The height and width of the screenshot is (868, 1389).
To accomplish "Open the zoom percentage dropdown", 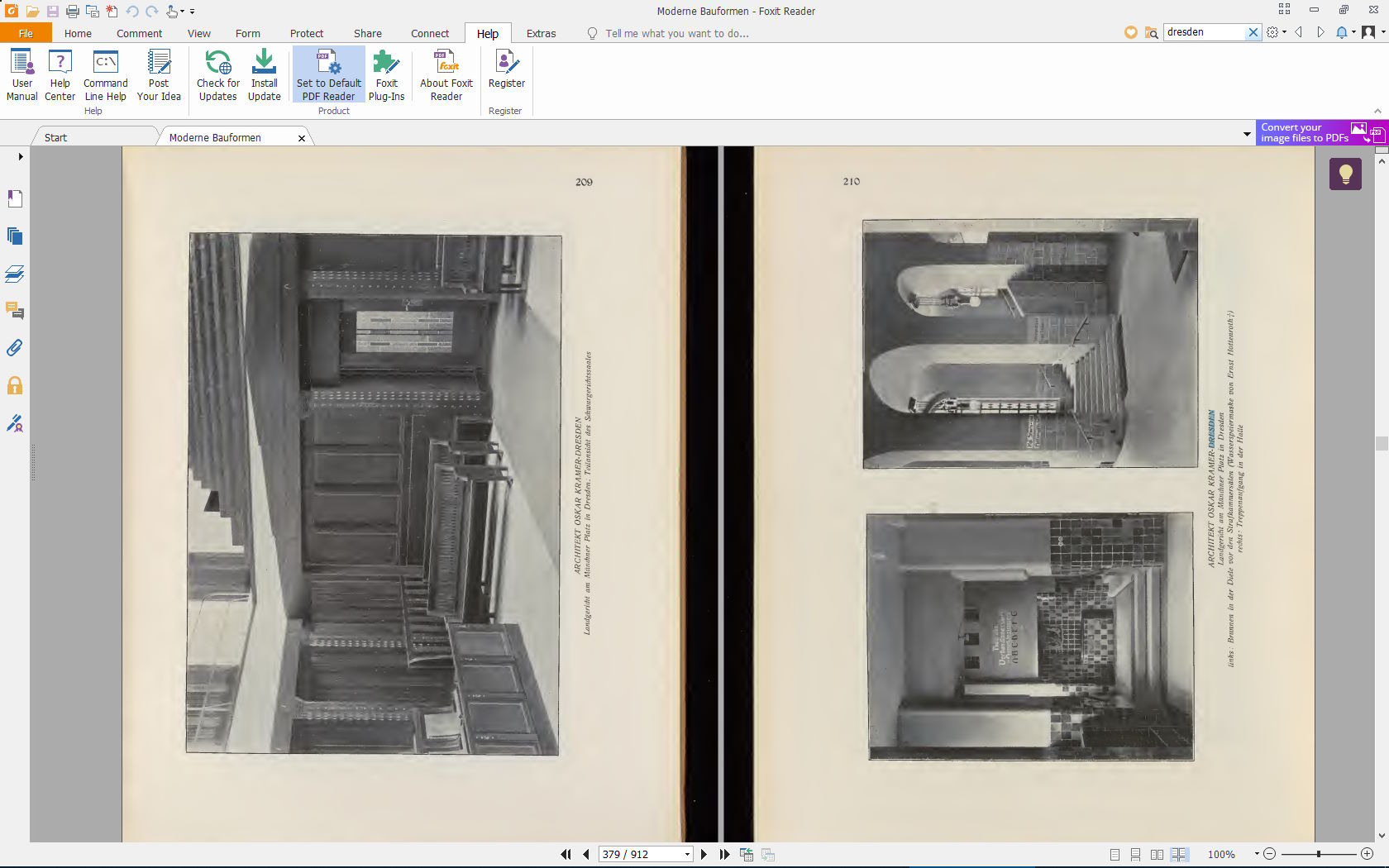I will (x=1257, y=854).
